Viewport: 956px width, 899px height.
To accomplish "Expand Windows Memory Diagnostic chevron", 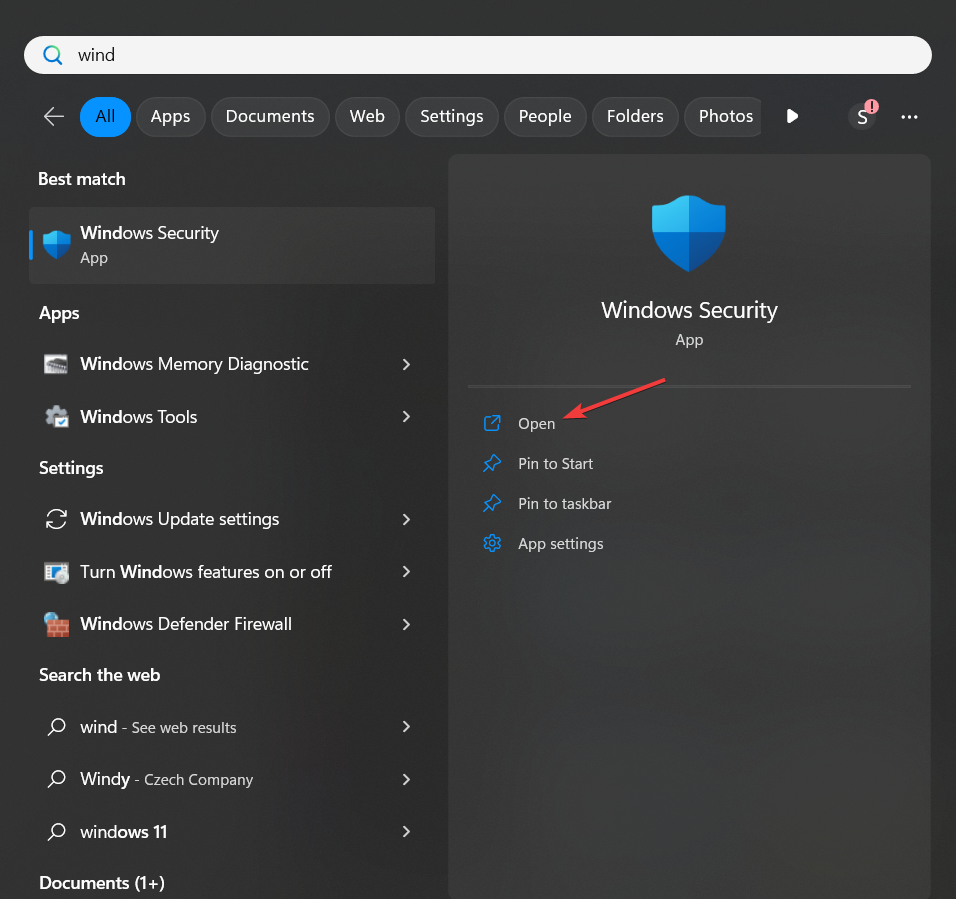I will [x=406, y=364].
